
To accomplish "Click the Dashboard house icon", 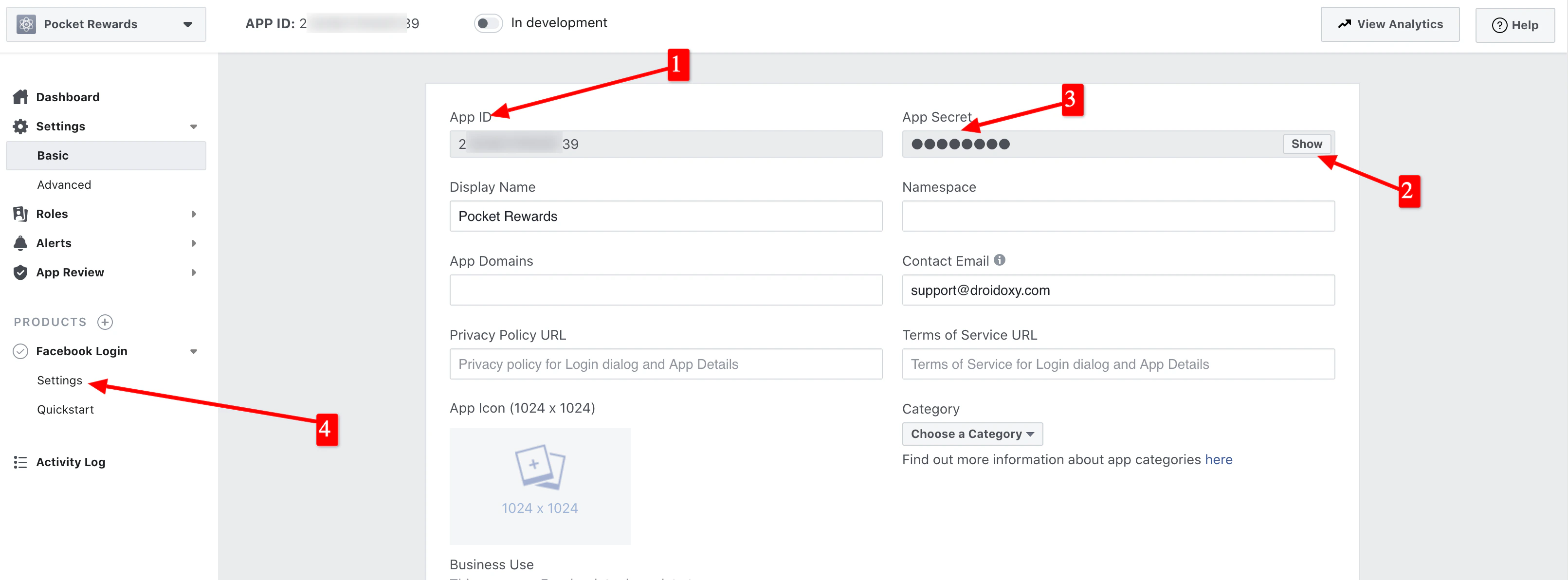I will pos(21,97).
